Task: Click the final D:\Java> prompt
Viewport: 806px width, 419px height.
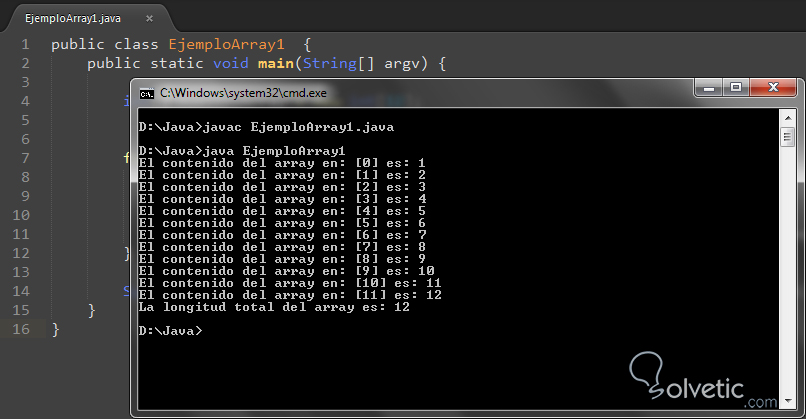Action: [171, 331]
